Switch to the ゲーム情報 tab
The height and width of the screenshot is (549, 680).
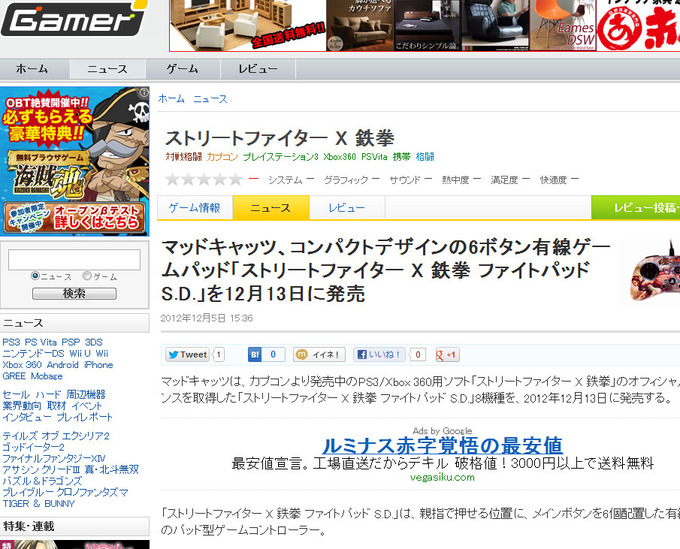click(195, 208)
